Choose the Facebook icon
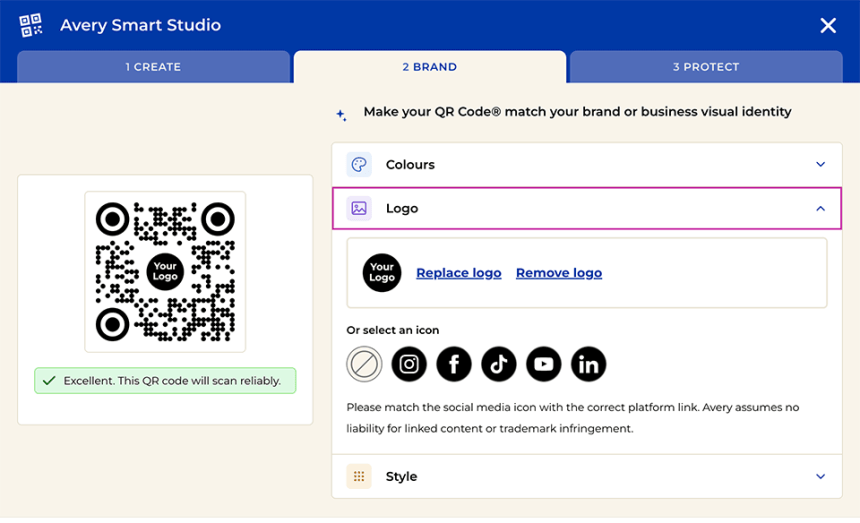The image size is (860, 523). coord(454,364)
